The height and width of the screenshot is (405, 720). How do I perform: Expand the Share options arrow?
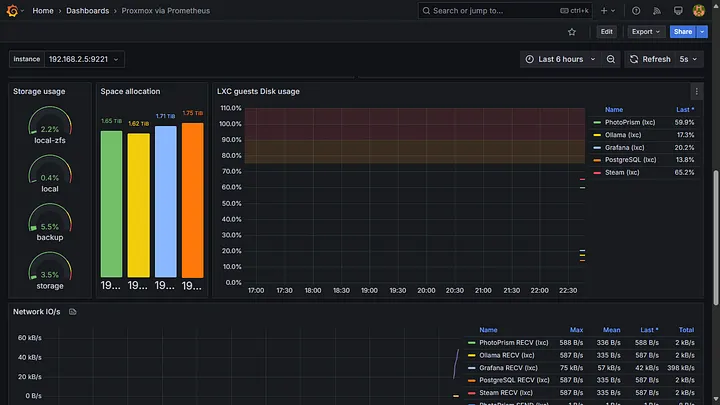click(x=702, y=32)
